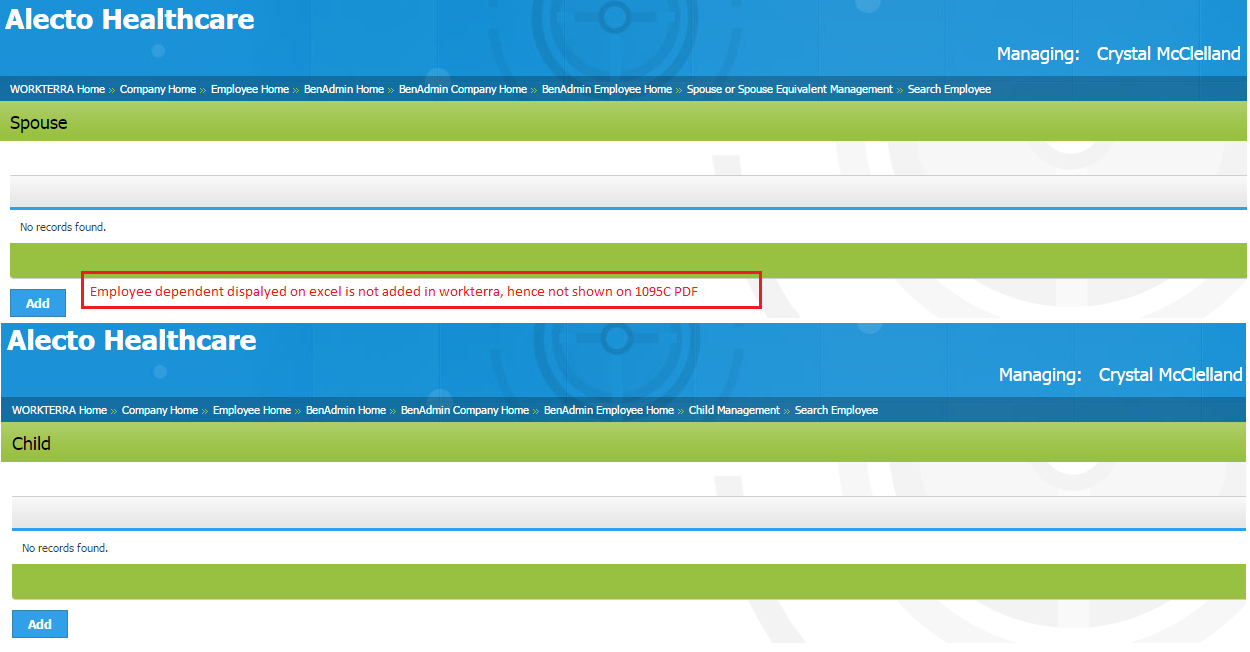Go to BenAdmin Company Home in the Child breadcrumb
Image resolution: width=1250 pixels, height=652 pixels.
pyautogui.click(x=465, y=410)
